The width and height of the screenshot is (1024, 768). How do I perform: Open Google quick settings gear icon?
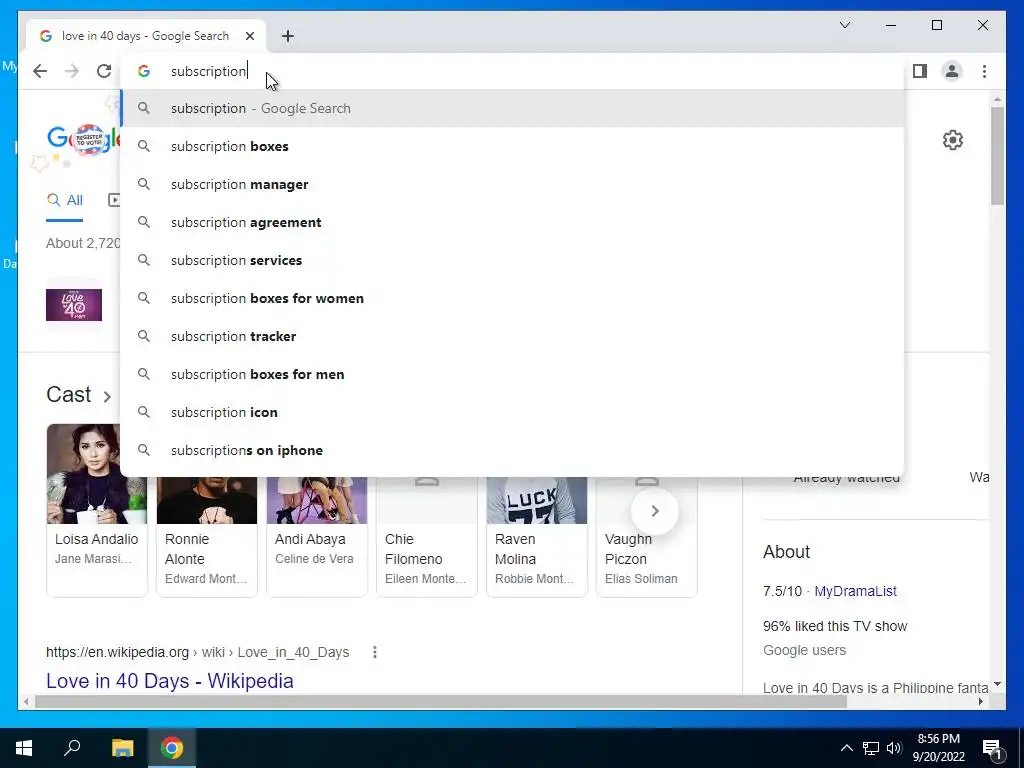point(953,140)
